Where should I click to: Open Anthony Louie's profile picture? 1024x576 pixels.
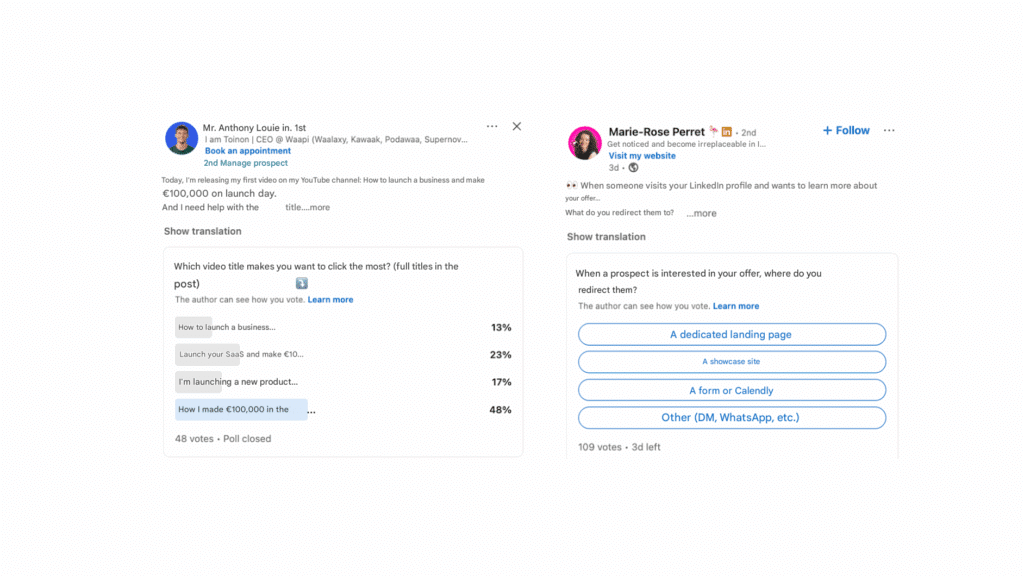(x=182, y=138)
